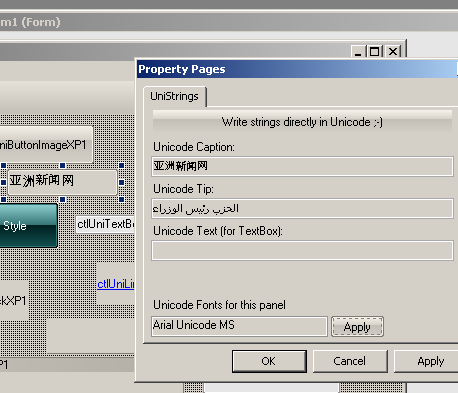Viewport: 458px width, 393px height.
Task: Maximize the form designer window
Action: [x=374, y=52]
